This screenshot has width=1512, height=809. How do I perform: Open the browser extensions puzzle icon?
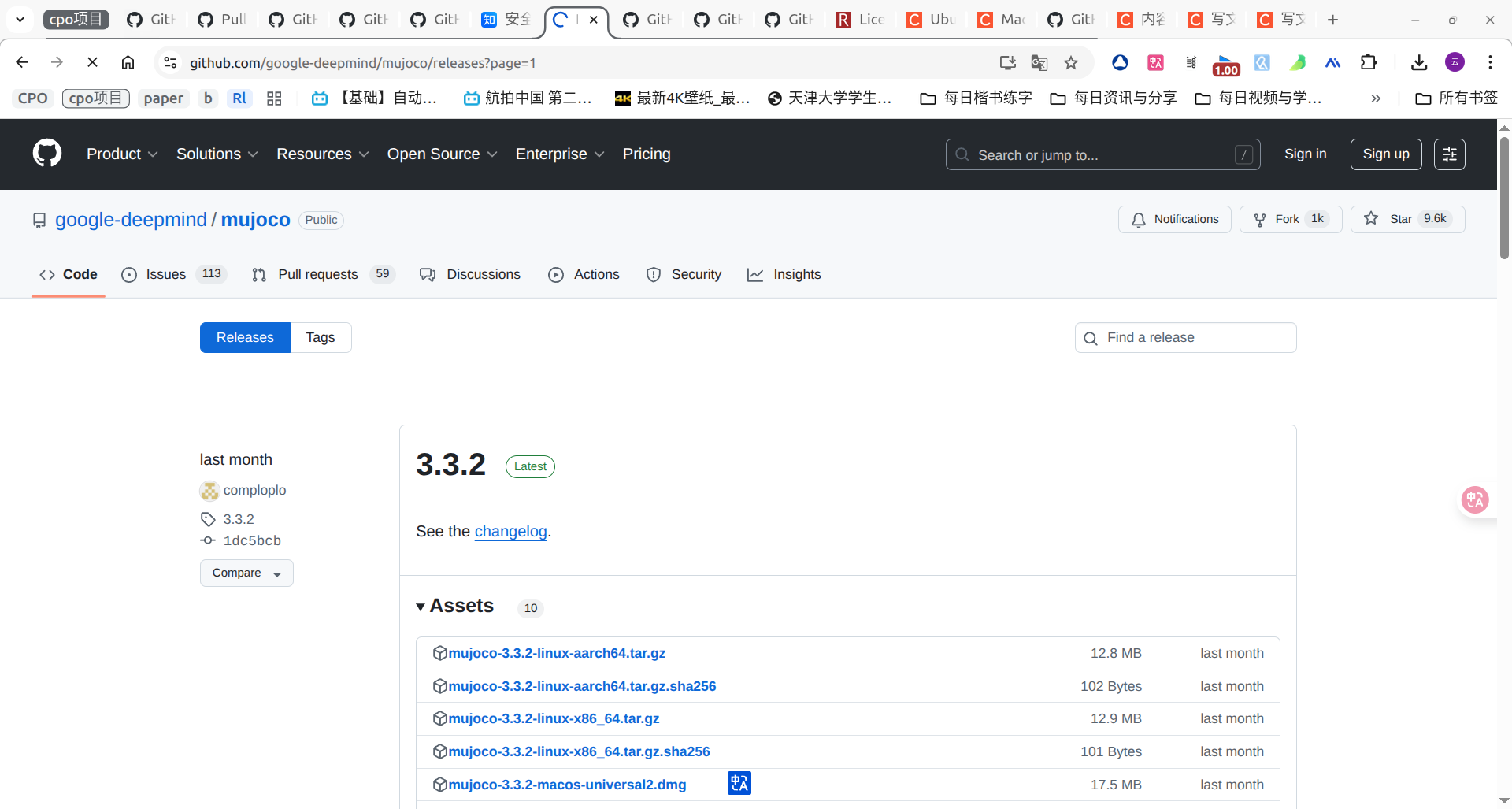(1369, 62)
